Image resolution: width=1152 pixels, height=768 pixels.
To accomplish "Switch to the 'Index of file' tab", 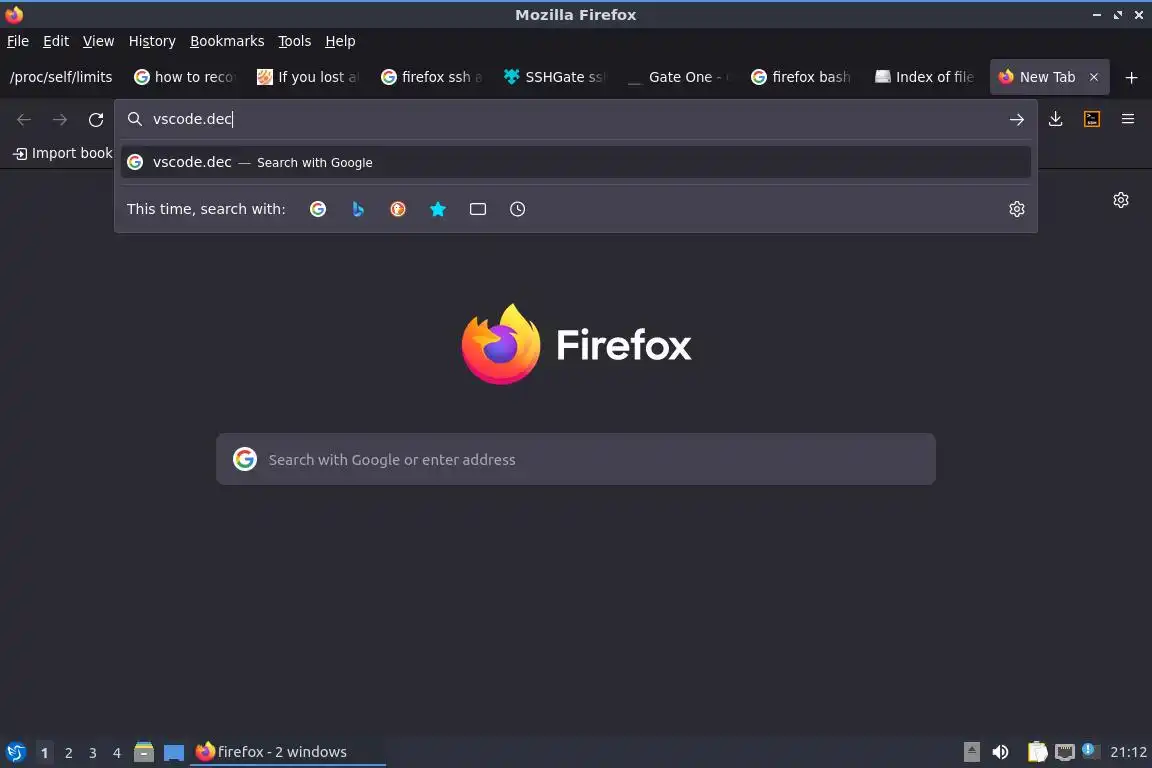I will (x=924, y=77).
